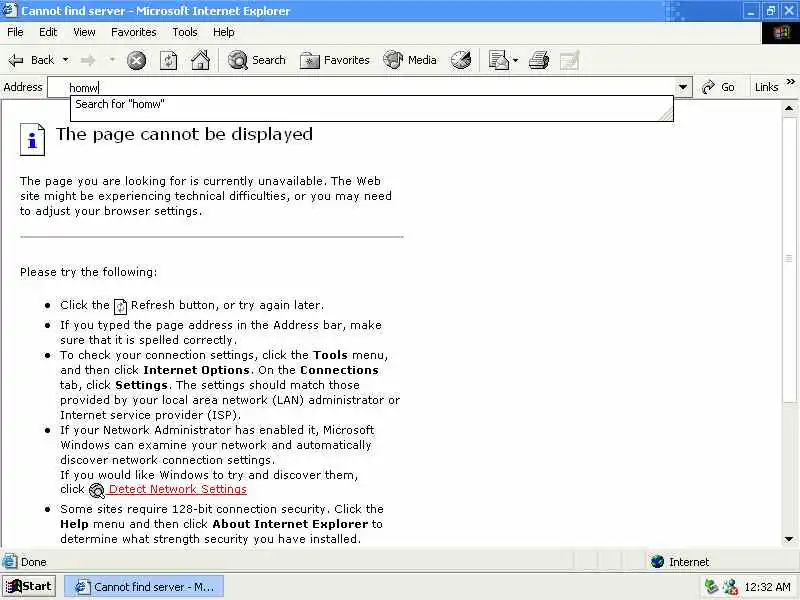
Task: Open the Start menu
Action: pyautogui.click(x=29, y=587)
